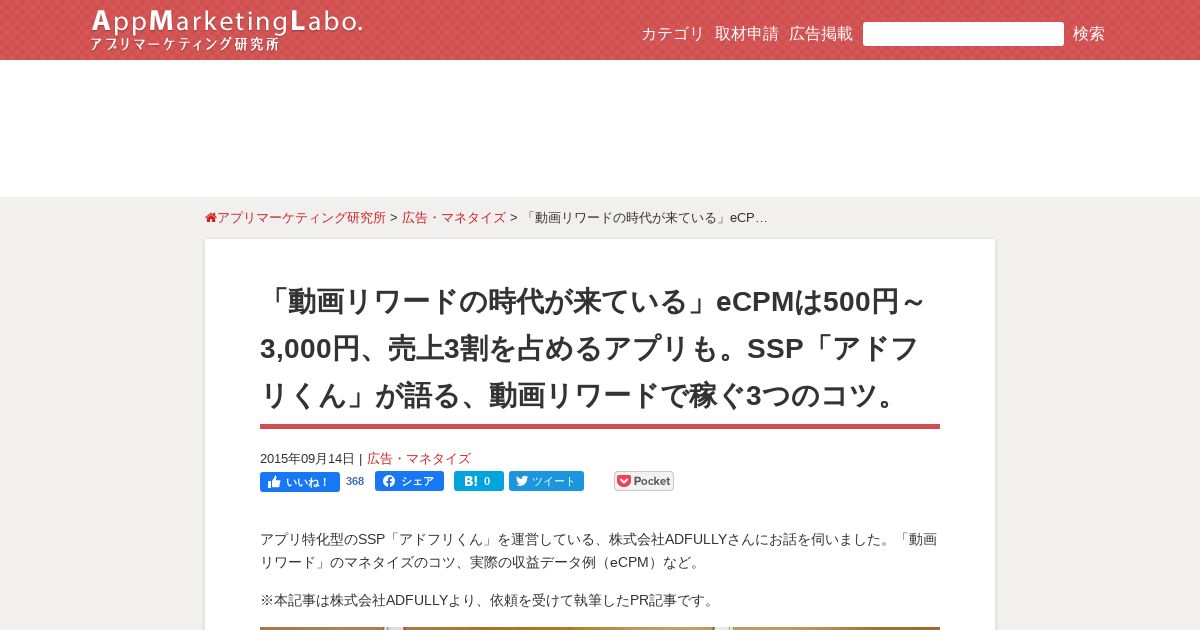This screenshot has width=1200, height=630.
Task: Open 広告・マネタイズ category link below date
Action: pos(419,459)
